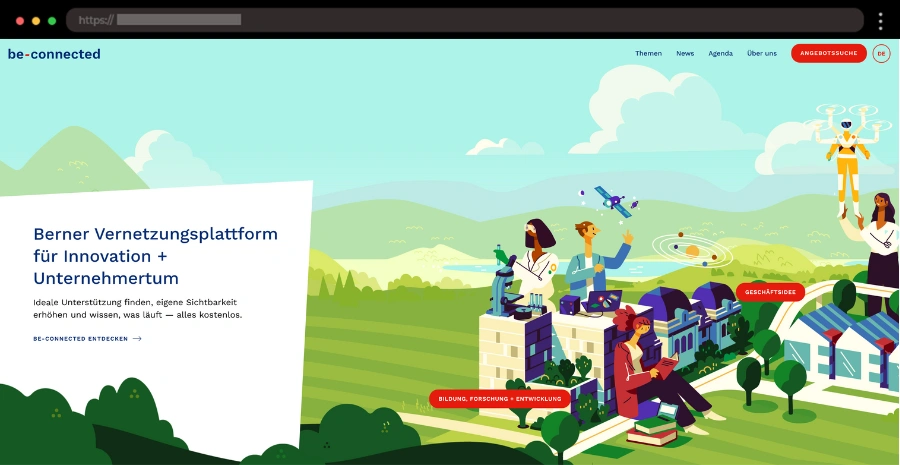The width and height of the screenshot is (900, 465).
Task: Click Bildung, Forschung + Entwicklung label
Action: pyautogui.click(x=499, y=398)
